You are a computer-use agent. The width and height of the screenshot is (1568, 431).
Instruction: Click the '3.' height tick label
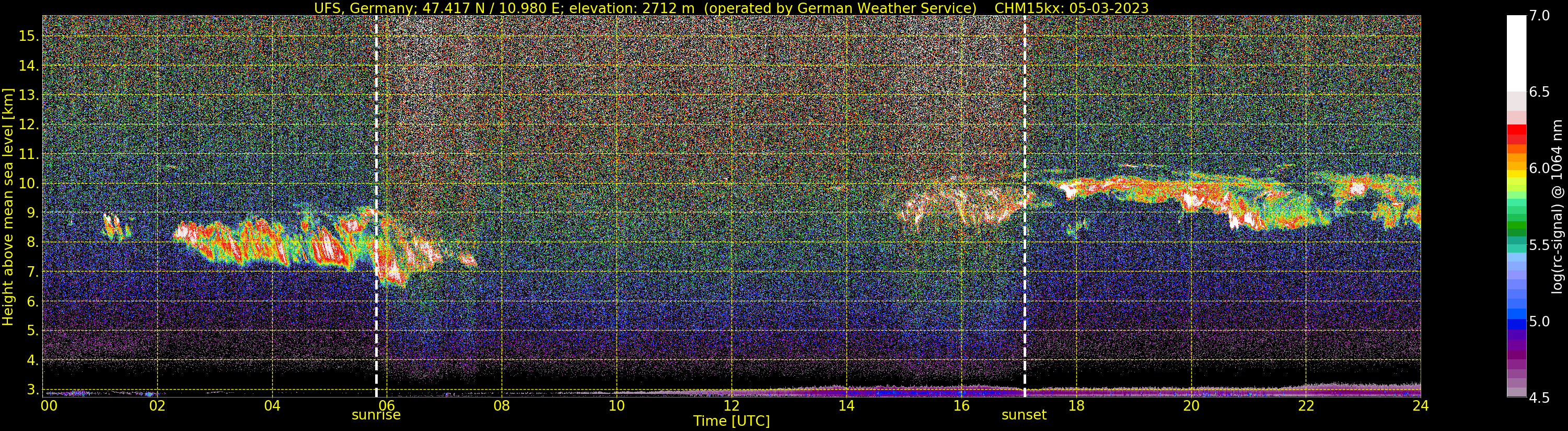point(32,390)
